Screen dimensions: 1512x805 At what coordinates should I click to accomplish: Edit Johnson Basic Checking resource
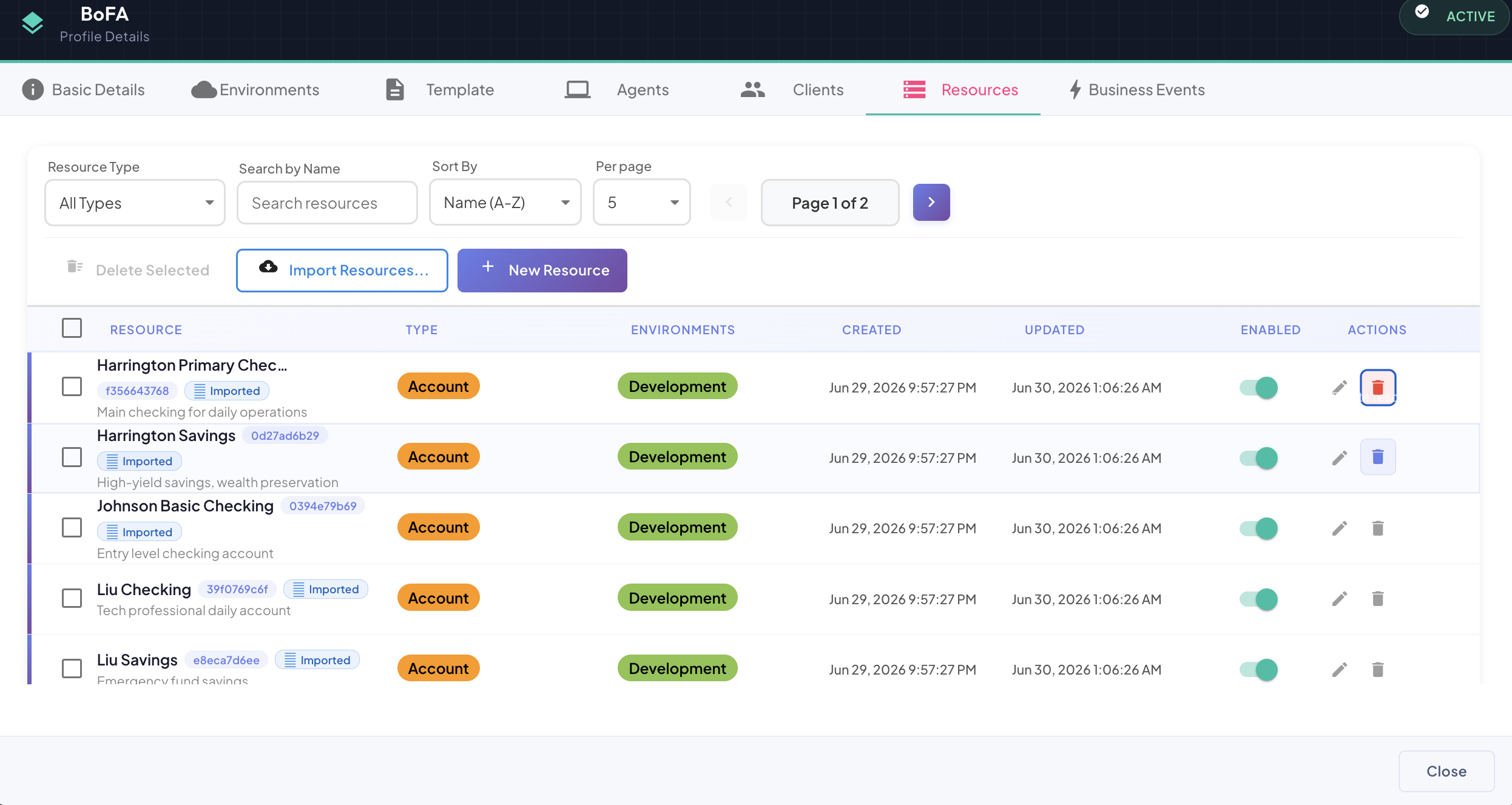[x=1340, y=528]
